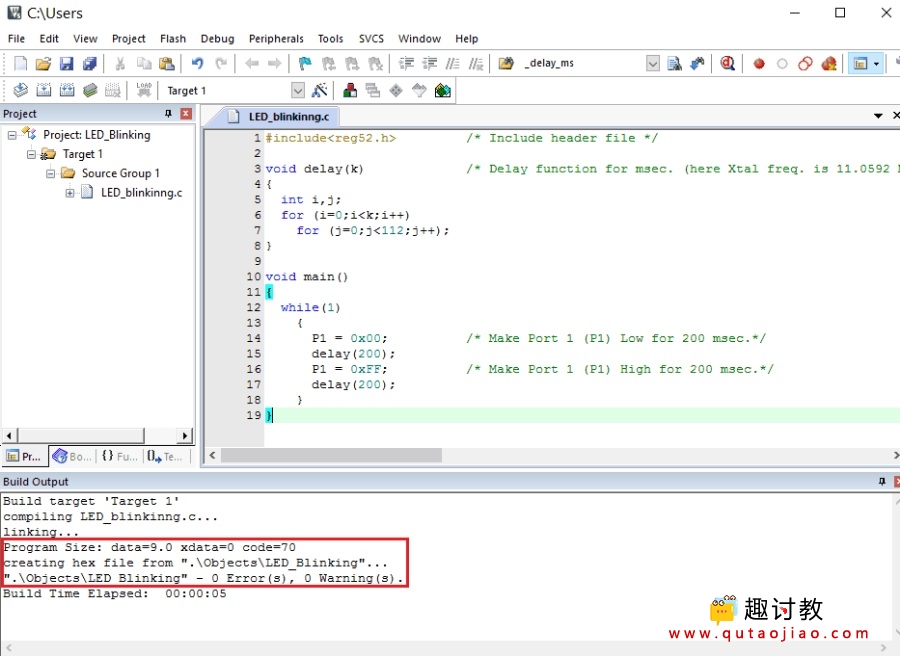Click the Find icon beside the search box

point(674,63)
